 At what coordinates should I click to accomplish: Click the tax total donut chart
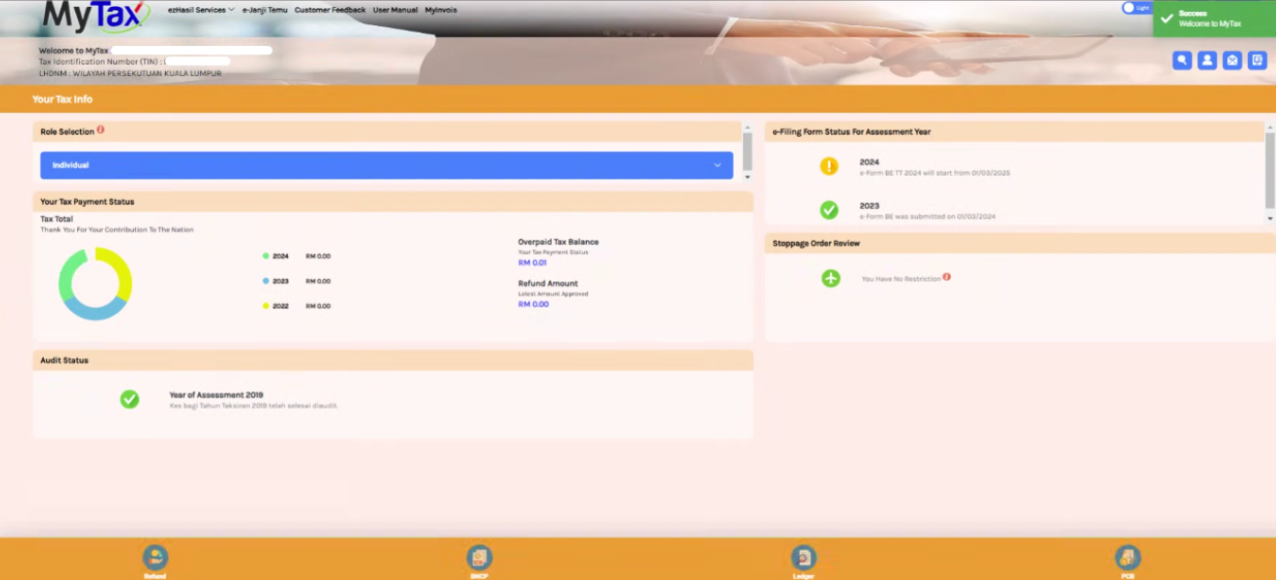point(95,284)
